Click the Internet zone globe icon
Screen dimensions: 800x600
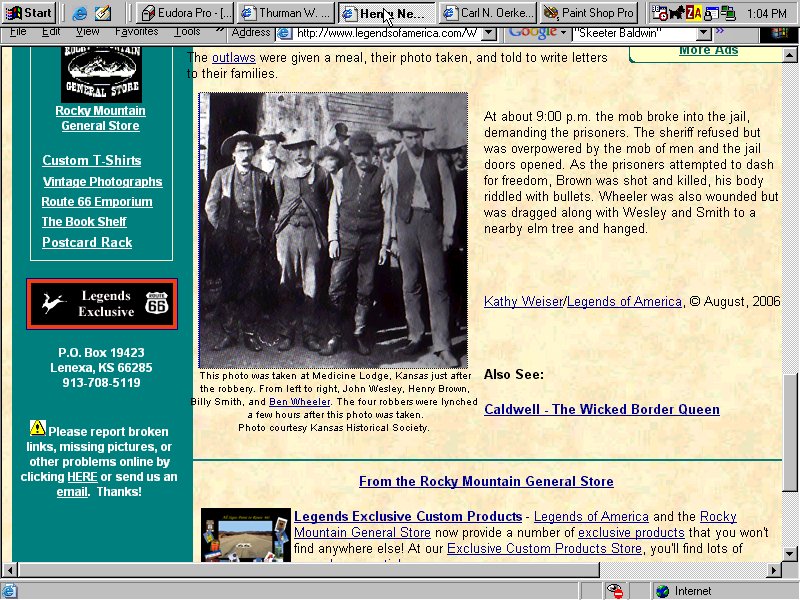(662, 591)
